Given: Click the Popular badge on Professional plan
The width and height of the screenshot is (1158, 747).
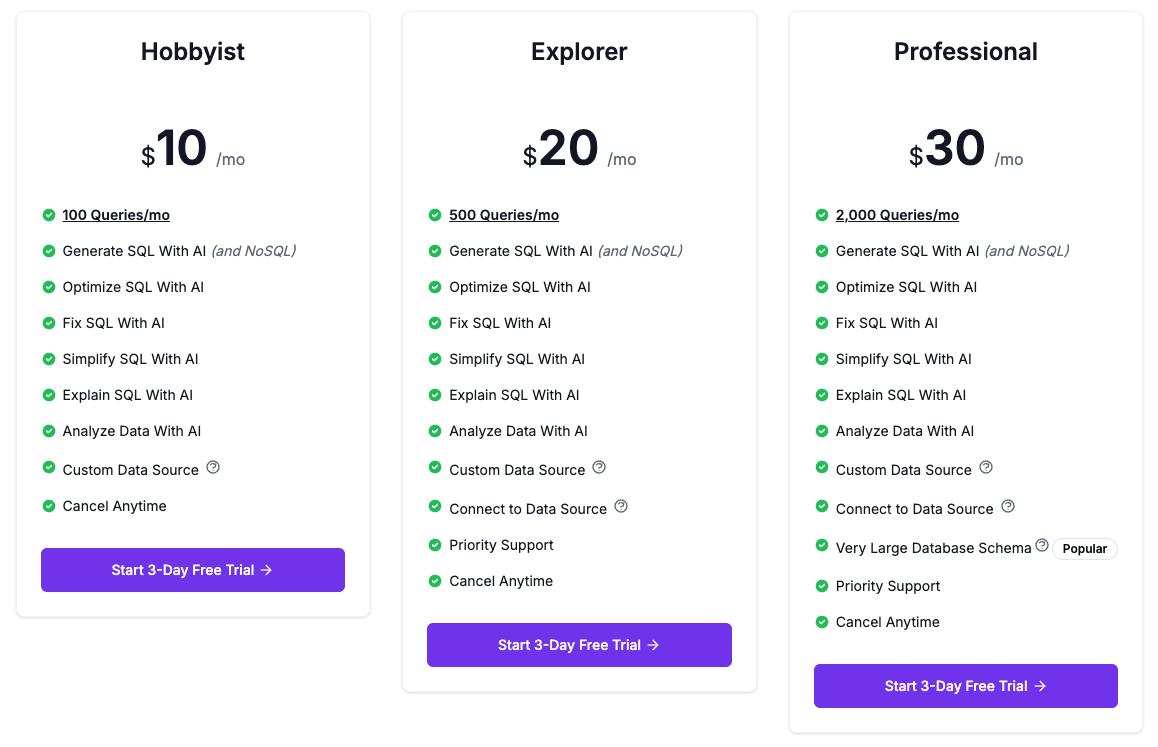Looking at the screenshot, I should tap(1085, 549).
